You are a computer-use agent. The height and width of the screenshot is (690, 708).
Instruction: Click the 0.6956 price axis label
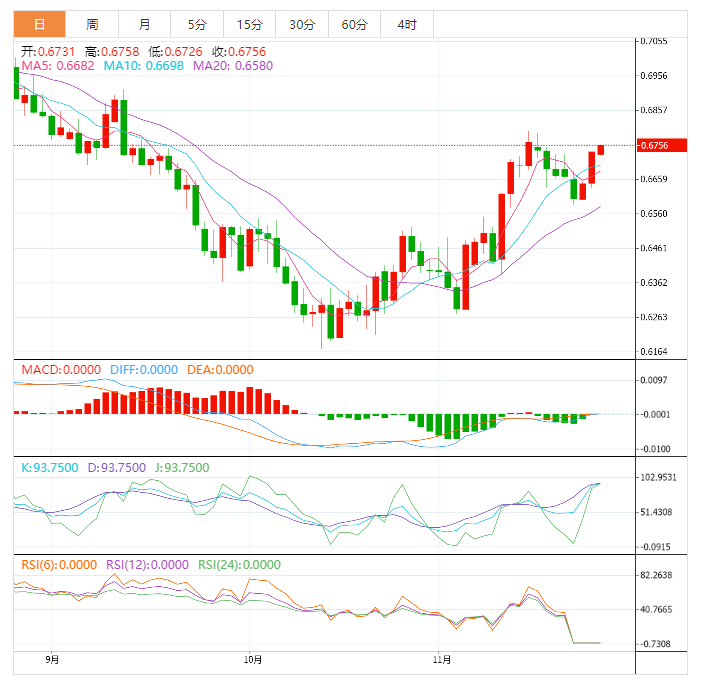653,76
